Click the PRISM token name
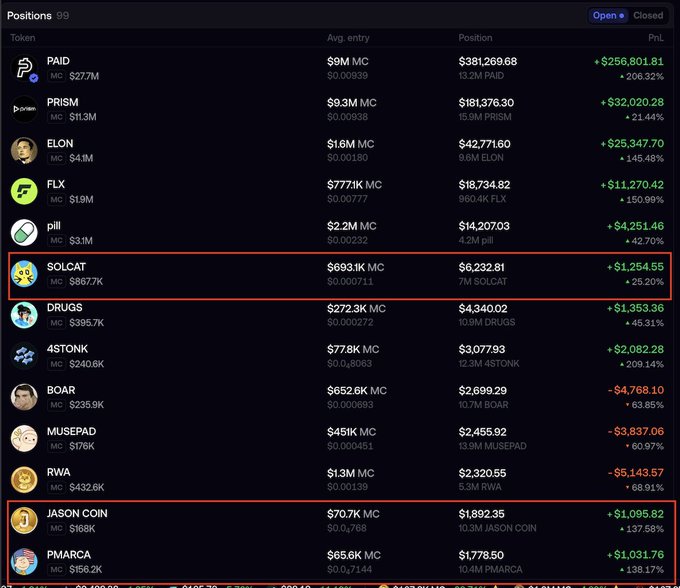Image resolution: width=680 pixels, height=588 pixels. coord(62,102)
